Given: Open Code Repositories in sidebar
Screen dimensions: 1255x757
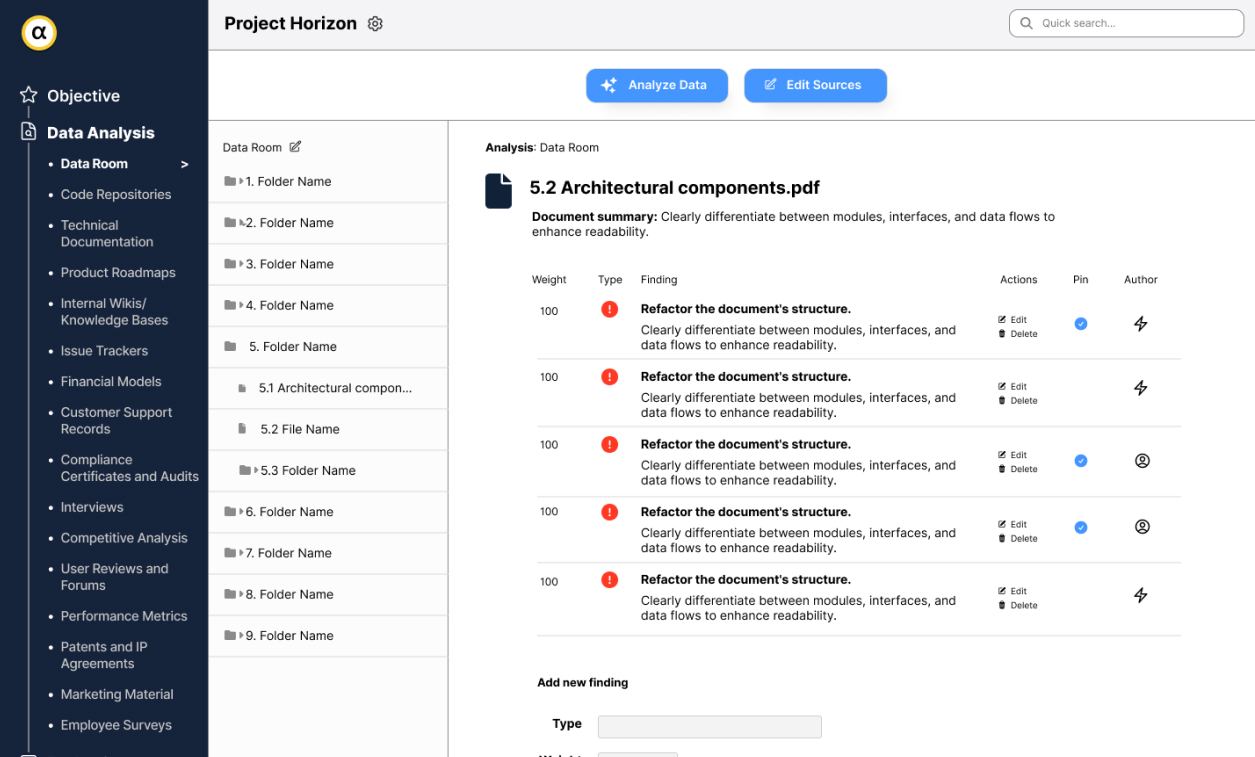Looking at the screenshot, I should click(x=116, y=194).
